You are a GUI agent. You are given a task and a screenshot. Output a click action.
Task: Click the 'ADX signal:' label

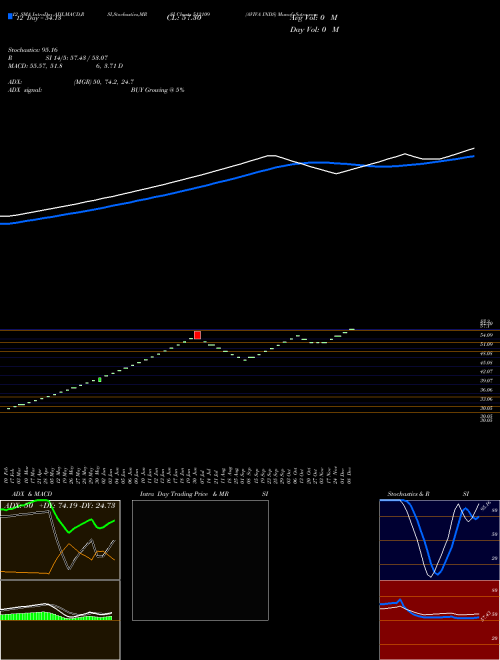coord(25,90)
